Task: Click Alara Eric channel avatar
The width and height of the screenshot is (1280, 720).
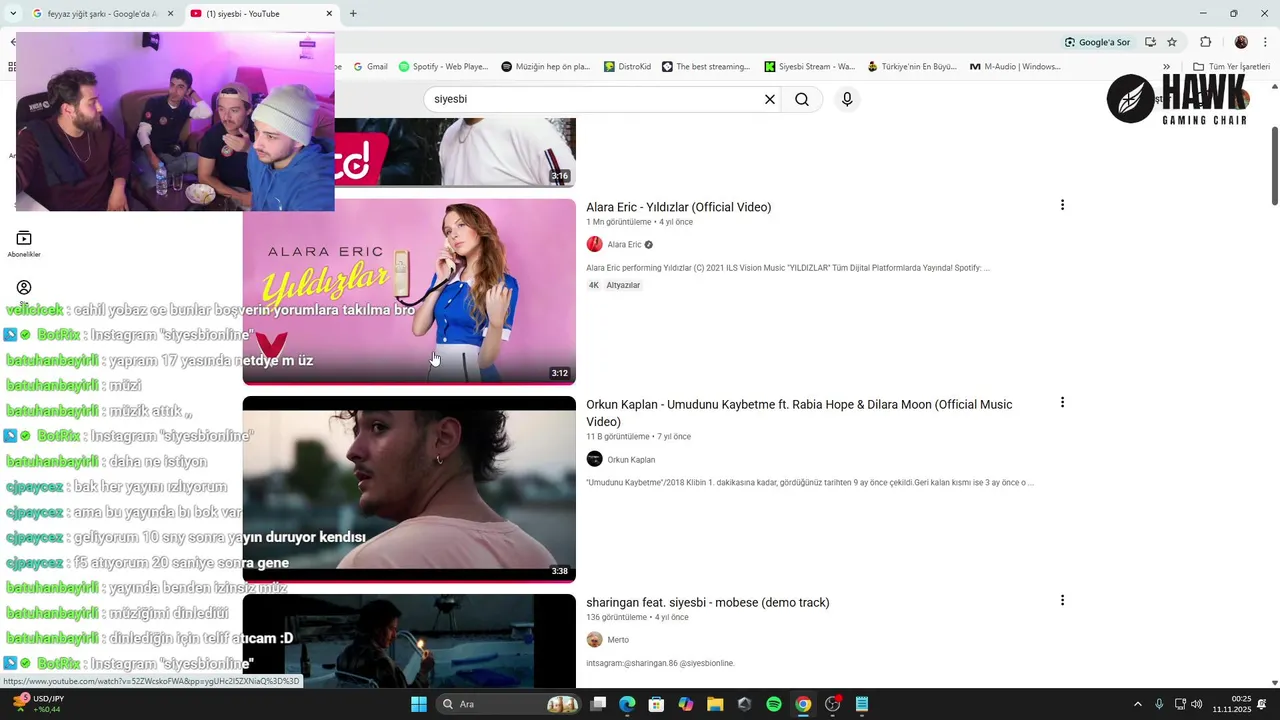Action: (594, 244)
